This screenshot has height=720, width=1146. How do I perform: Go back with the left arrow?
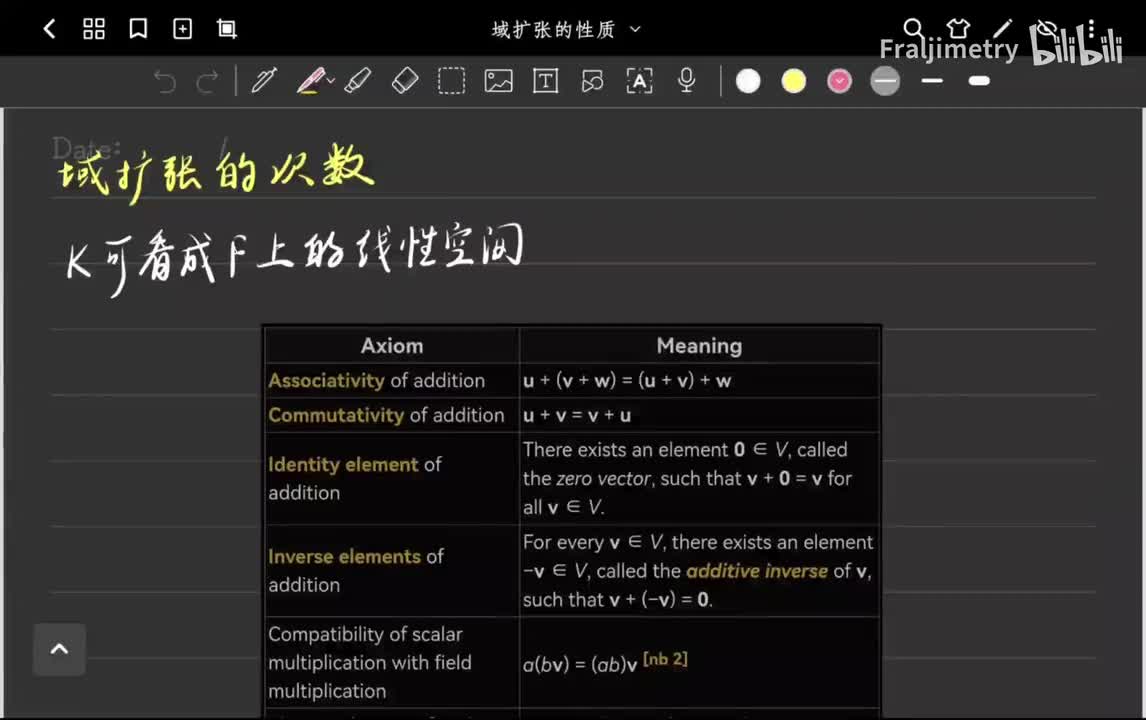50,29
